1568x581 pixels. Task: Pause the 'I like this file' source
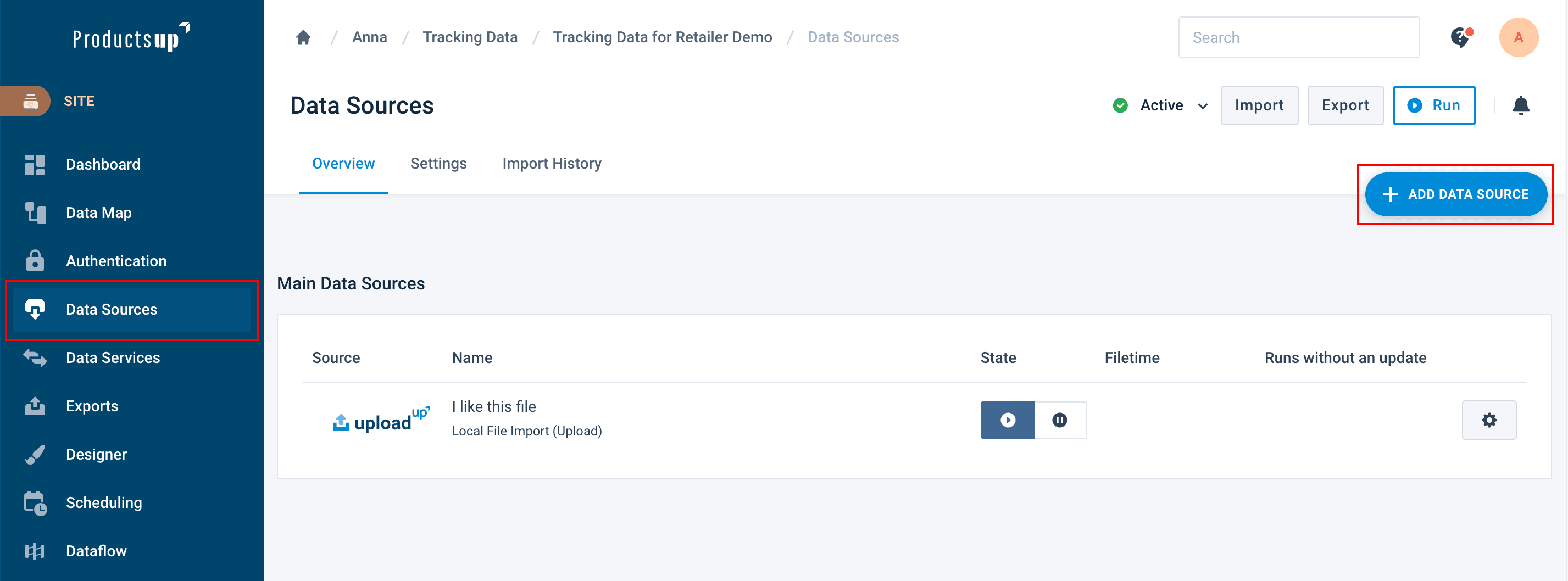(x=1060, y=420)
